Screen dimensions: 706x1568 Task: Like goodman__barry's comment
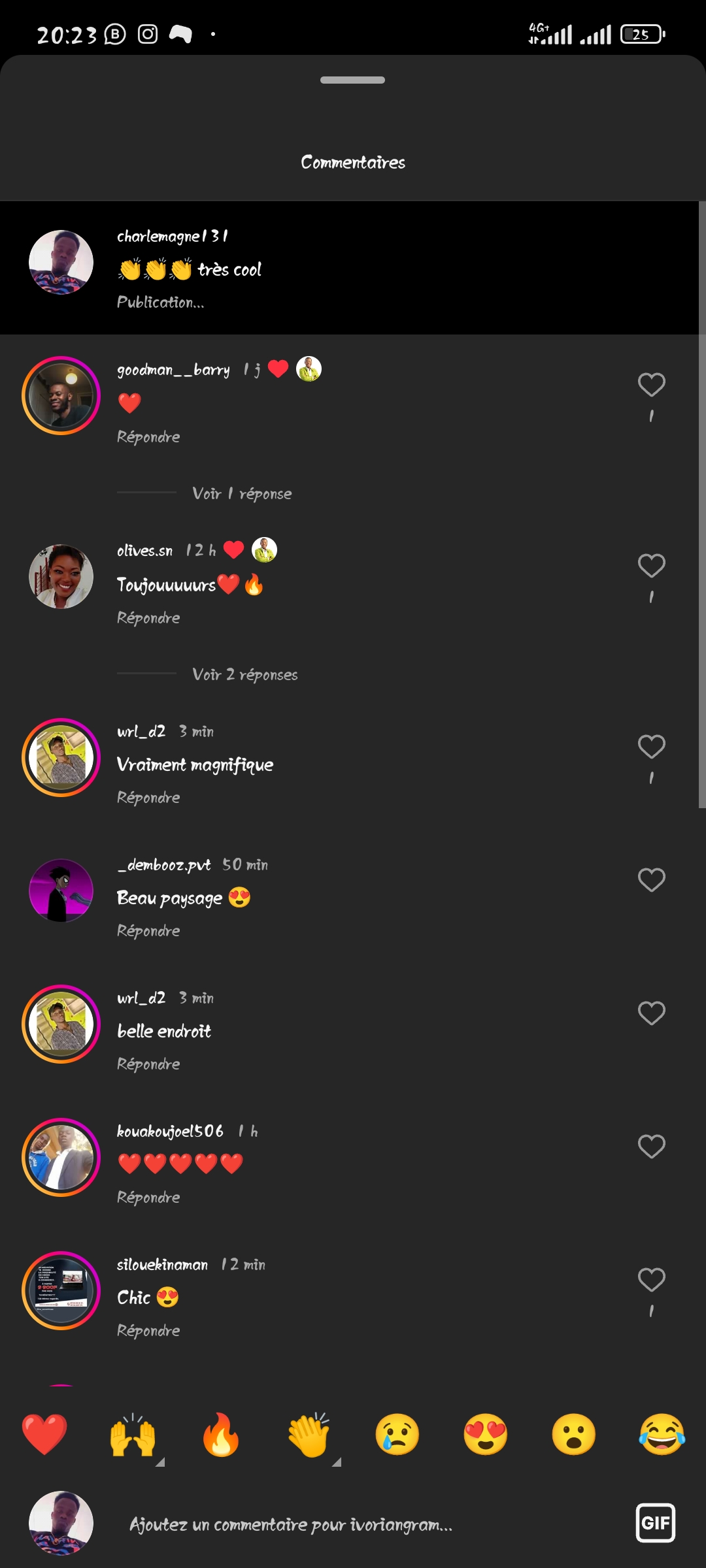(x=651, y=385)
